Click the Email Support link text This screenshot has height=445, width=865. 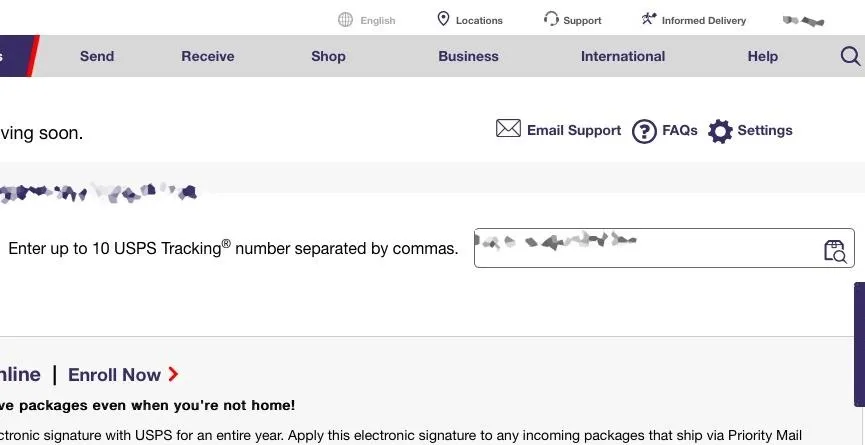coord(574,130)
